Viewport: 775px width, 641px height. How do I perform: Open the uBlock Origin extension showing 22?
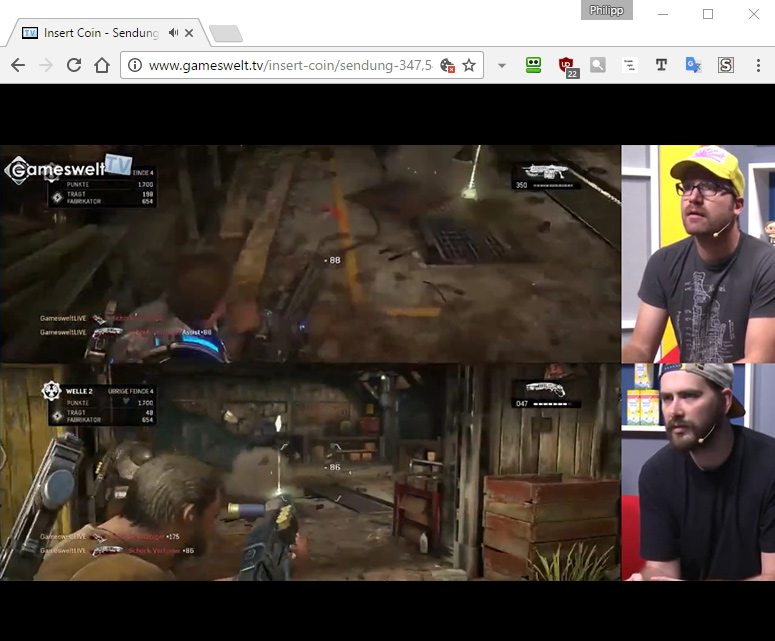point(567,67)
